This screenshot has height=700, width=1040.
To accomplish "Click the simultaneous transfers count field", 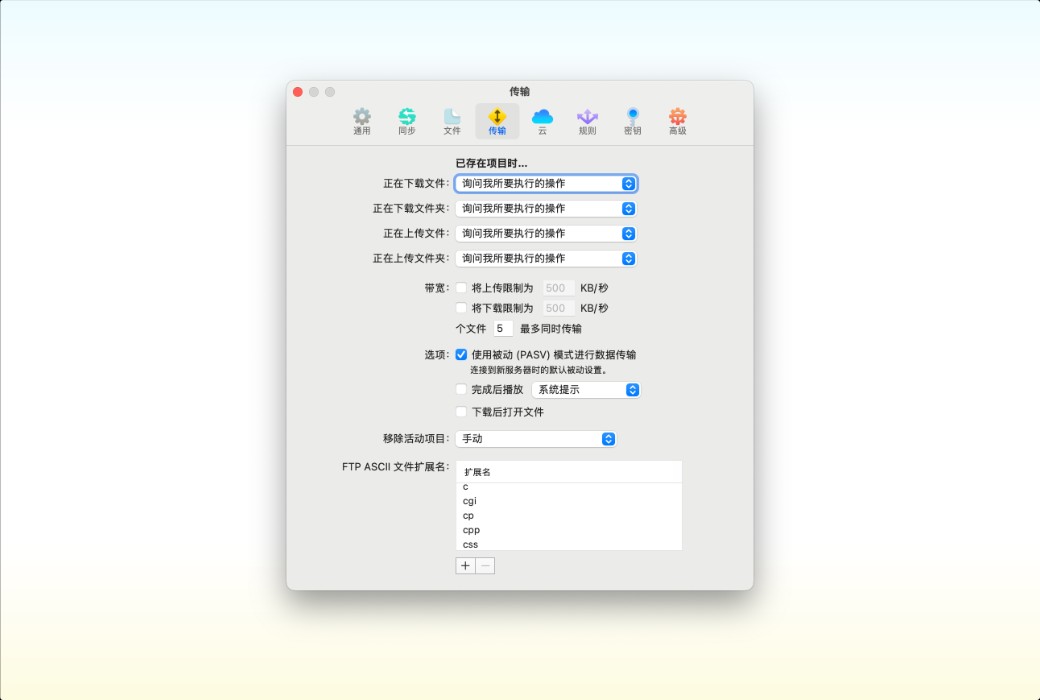I will point(501,328).
